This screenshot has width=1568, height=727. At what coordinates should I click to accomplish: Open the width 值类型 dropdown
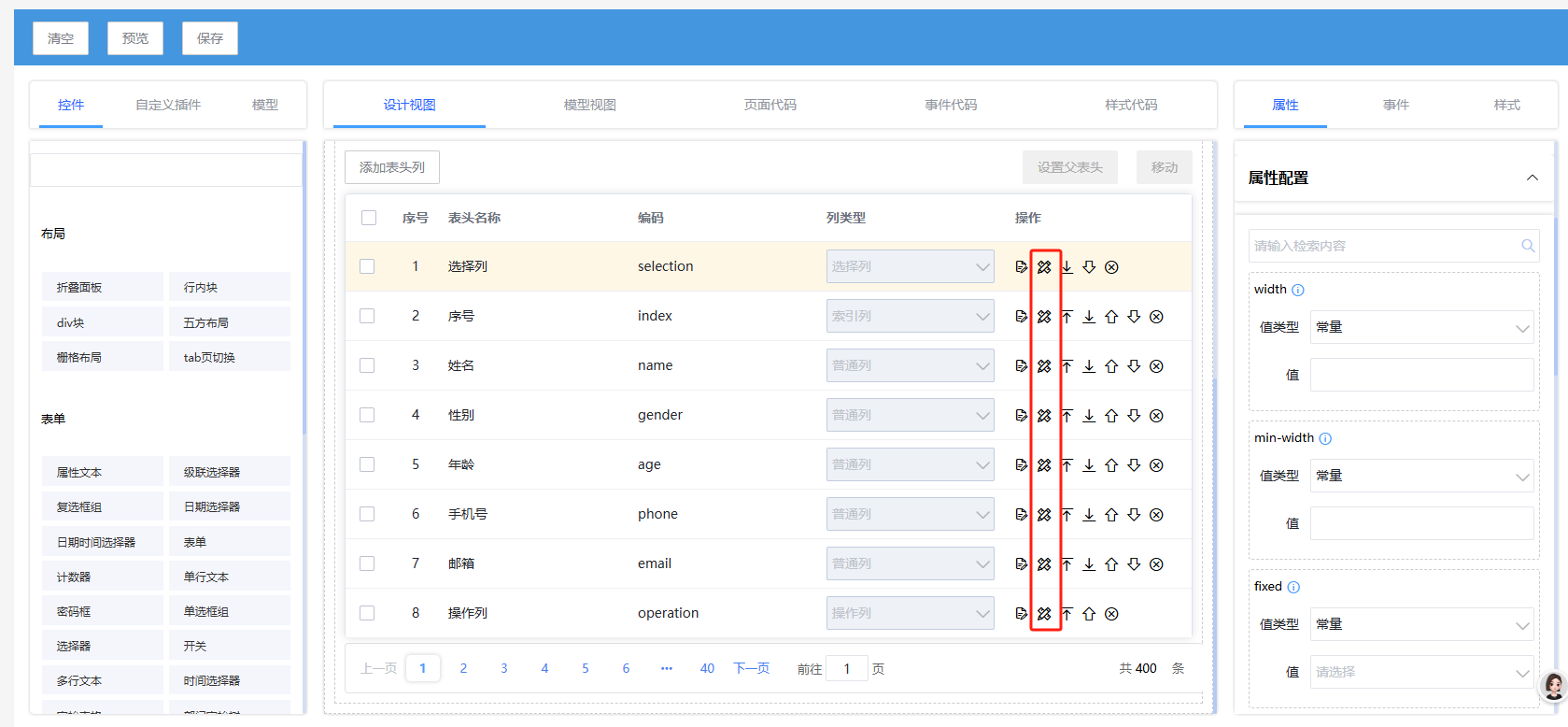pyautogui.click(x=1420, y=327)
